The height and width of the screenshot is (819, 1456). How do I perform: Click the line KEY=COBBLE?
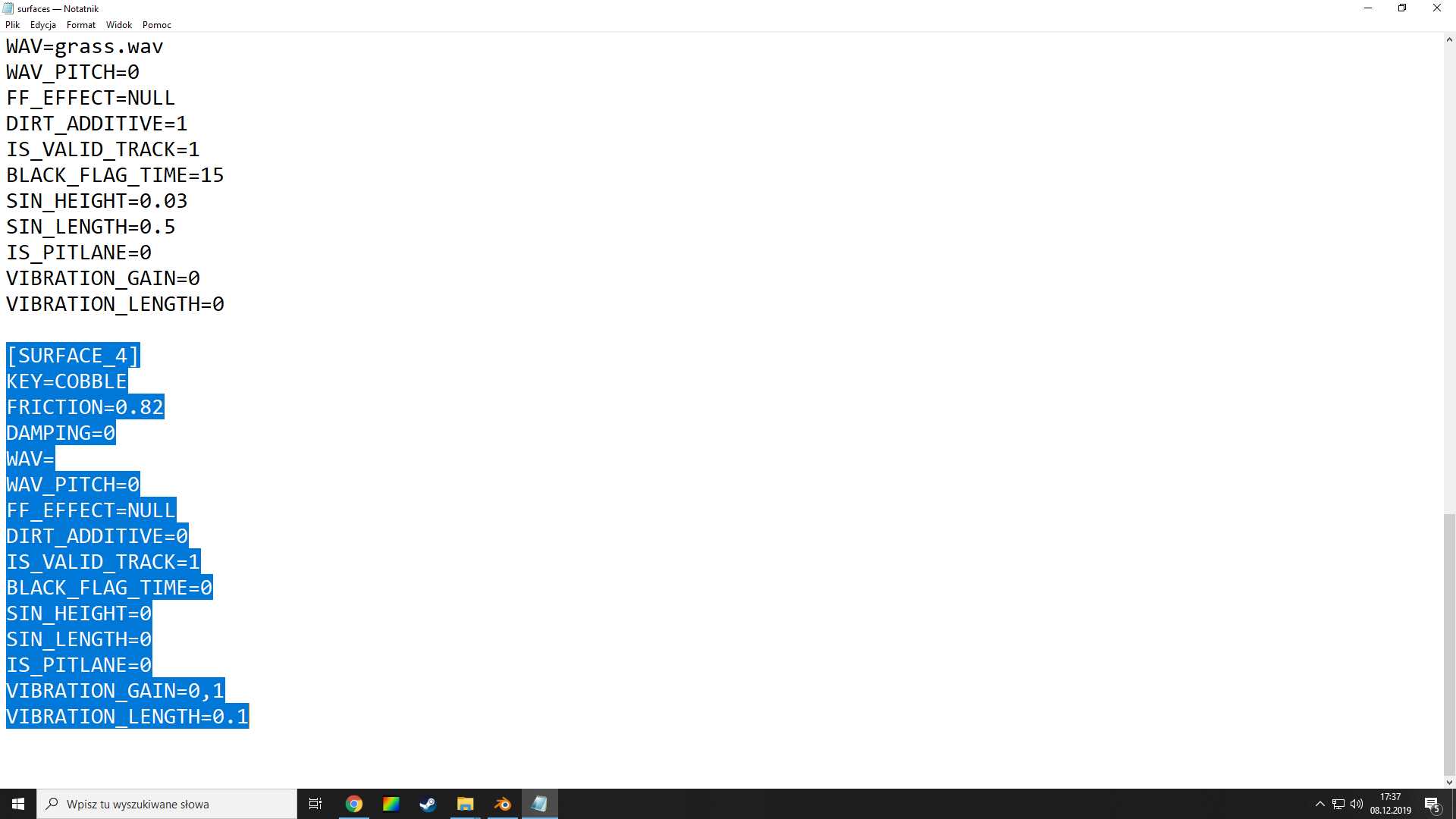coord(67,381)
